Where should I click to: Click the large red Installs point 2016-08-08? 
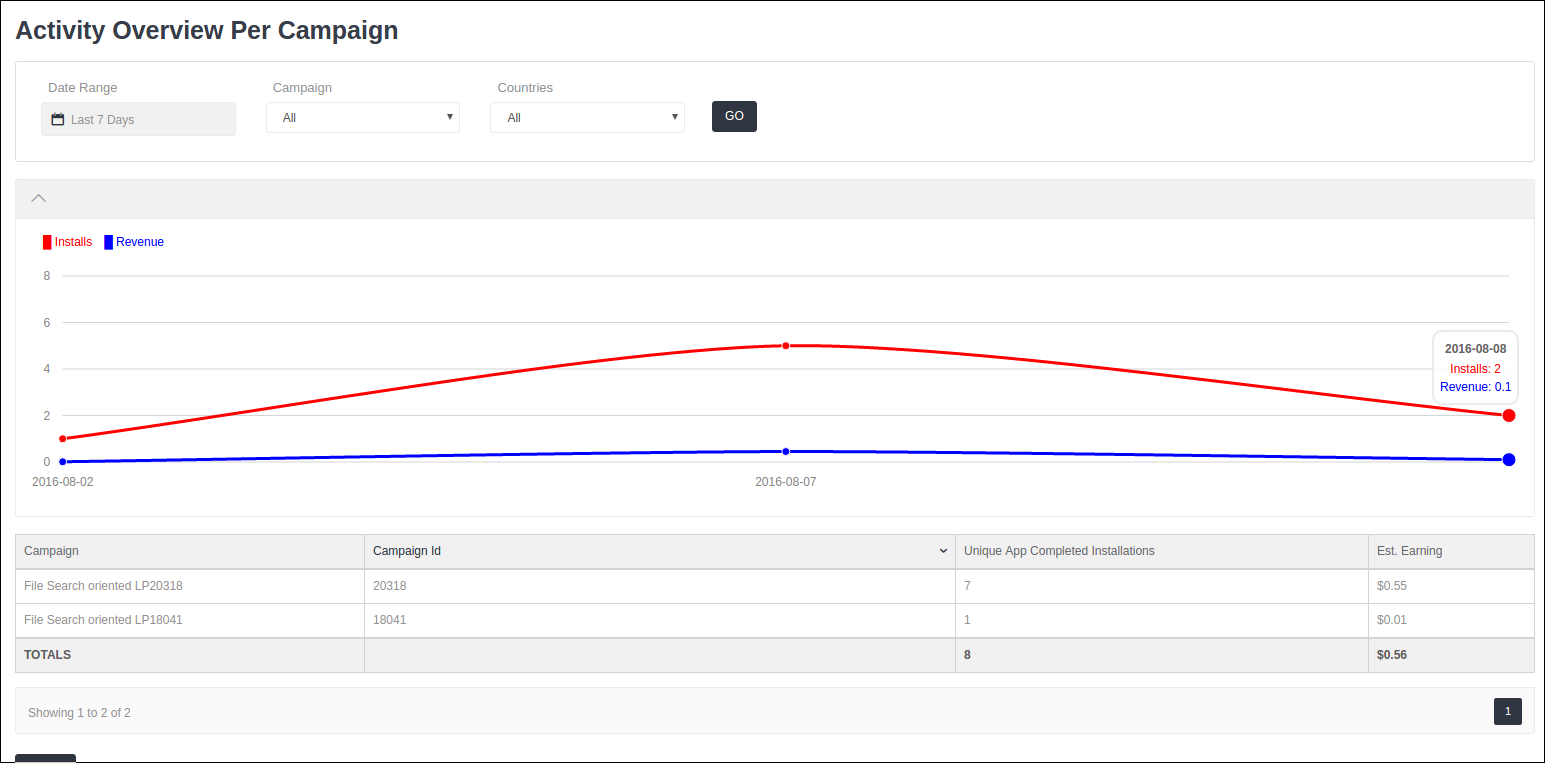[x=1509, y=415]
